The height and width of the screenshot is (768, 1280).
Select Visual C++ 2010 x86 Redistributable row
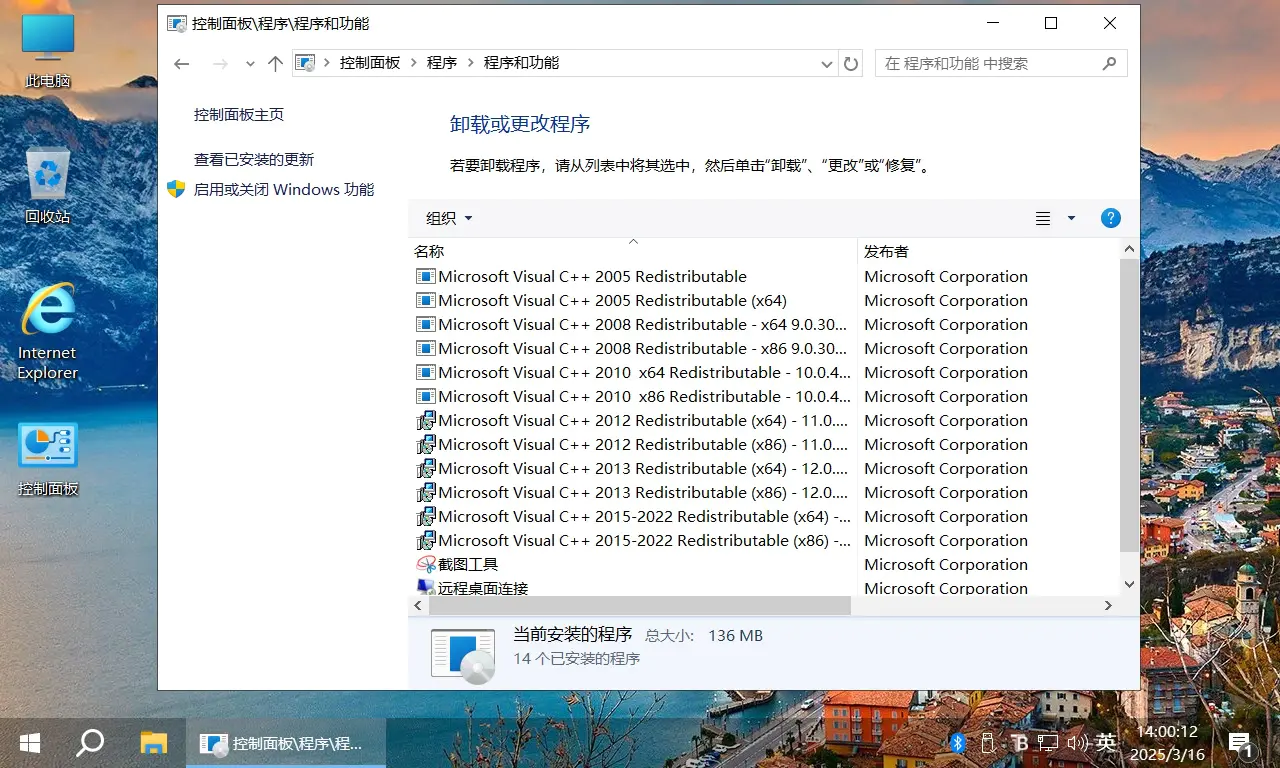764,396
